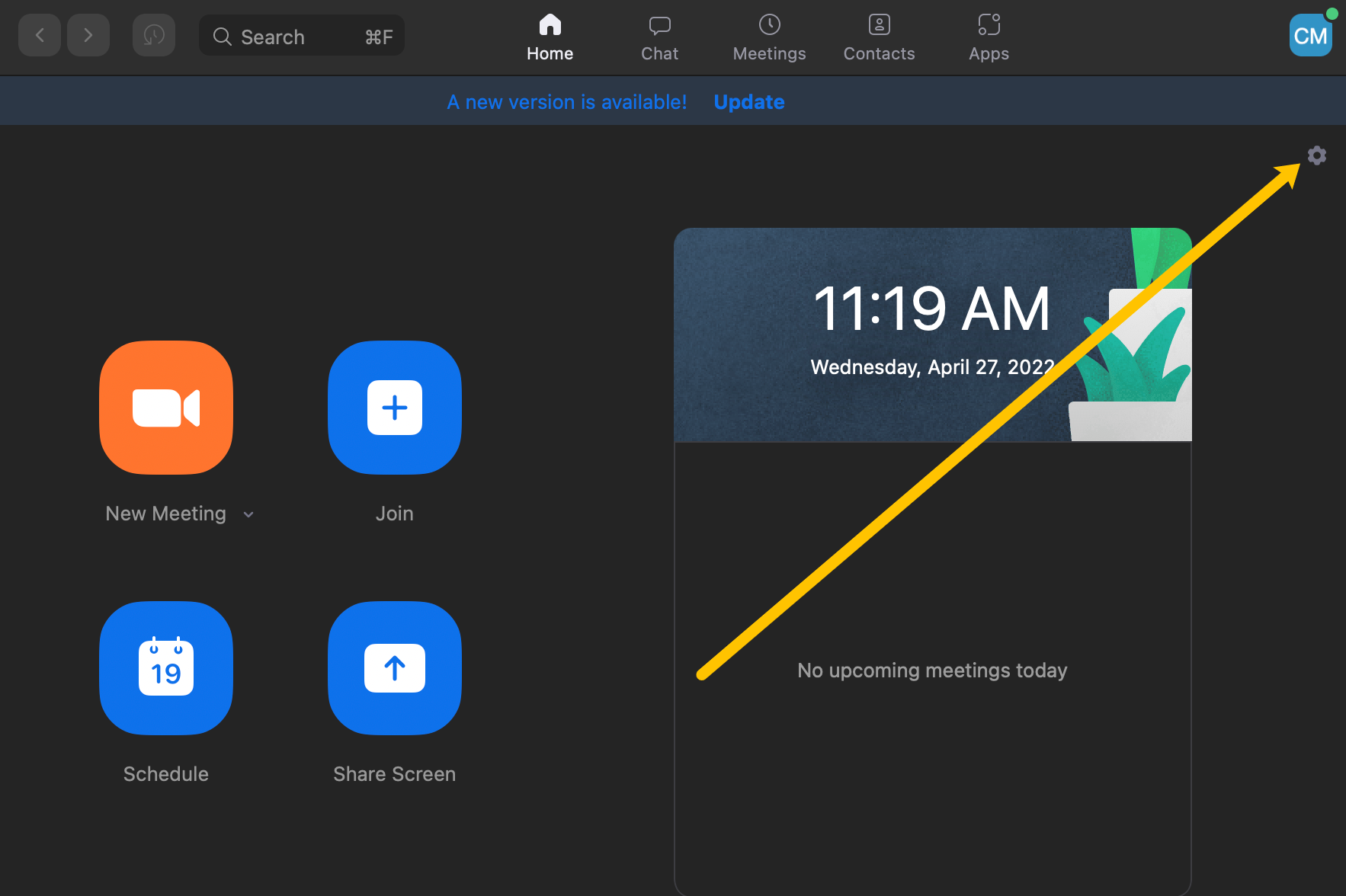Click the 'A new version is available!' message
This screenshot has height=896, width=1346.
(567, 102)
